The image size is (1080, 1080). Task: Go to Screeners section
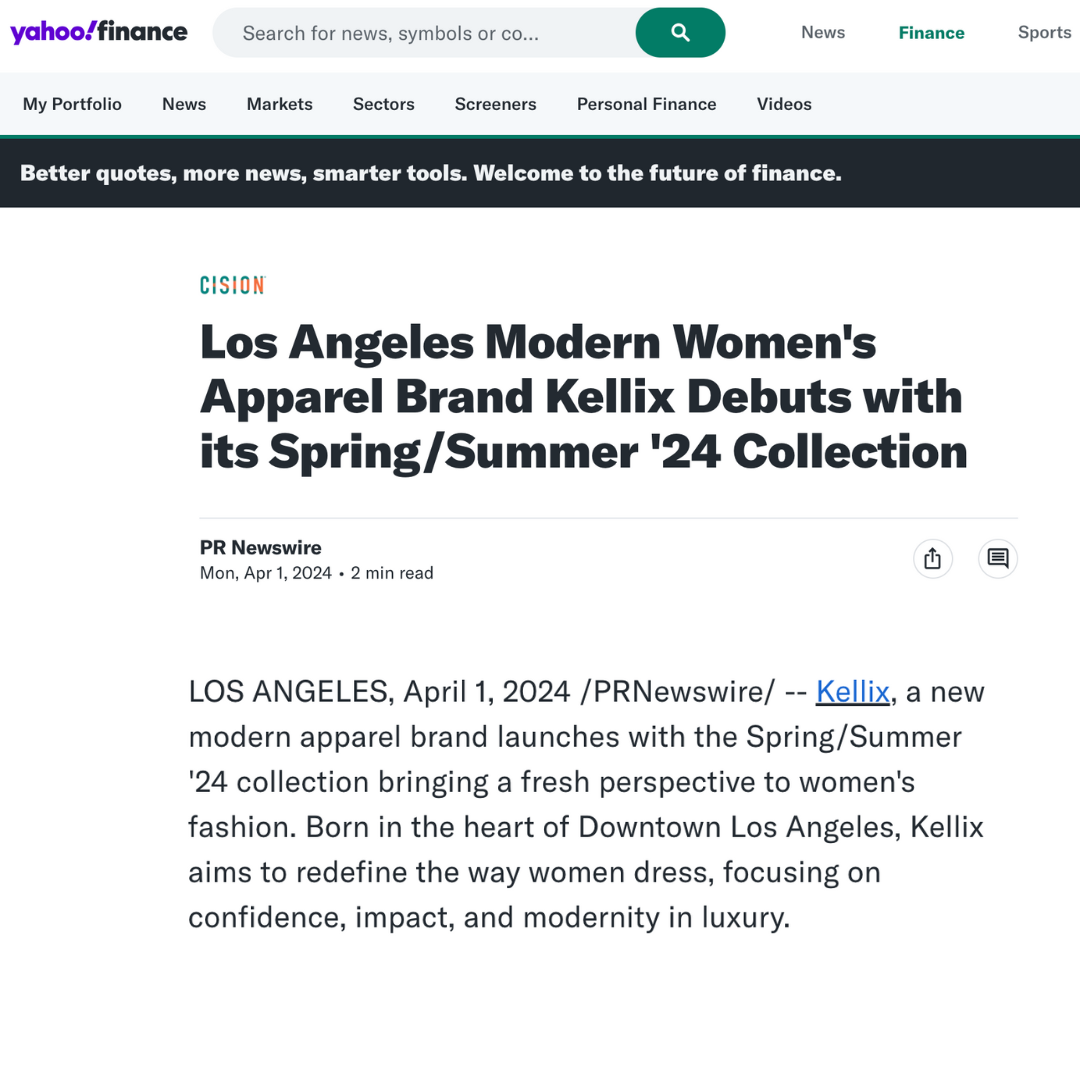[496, 104]
